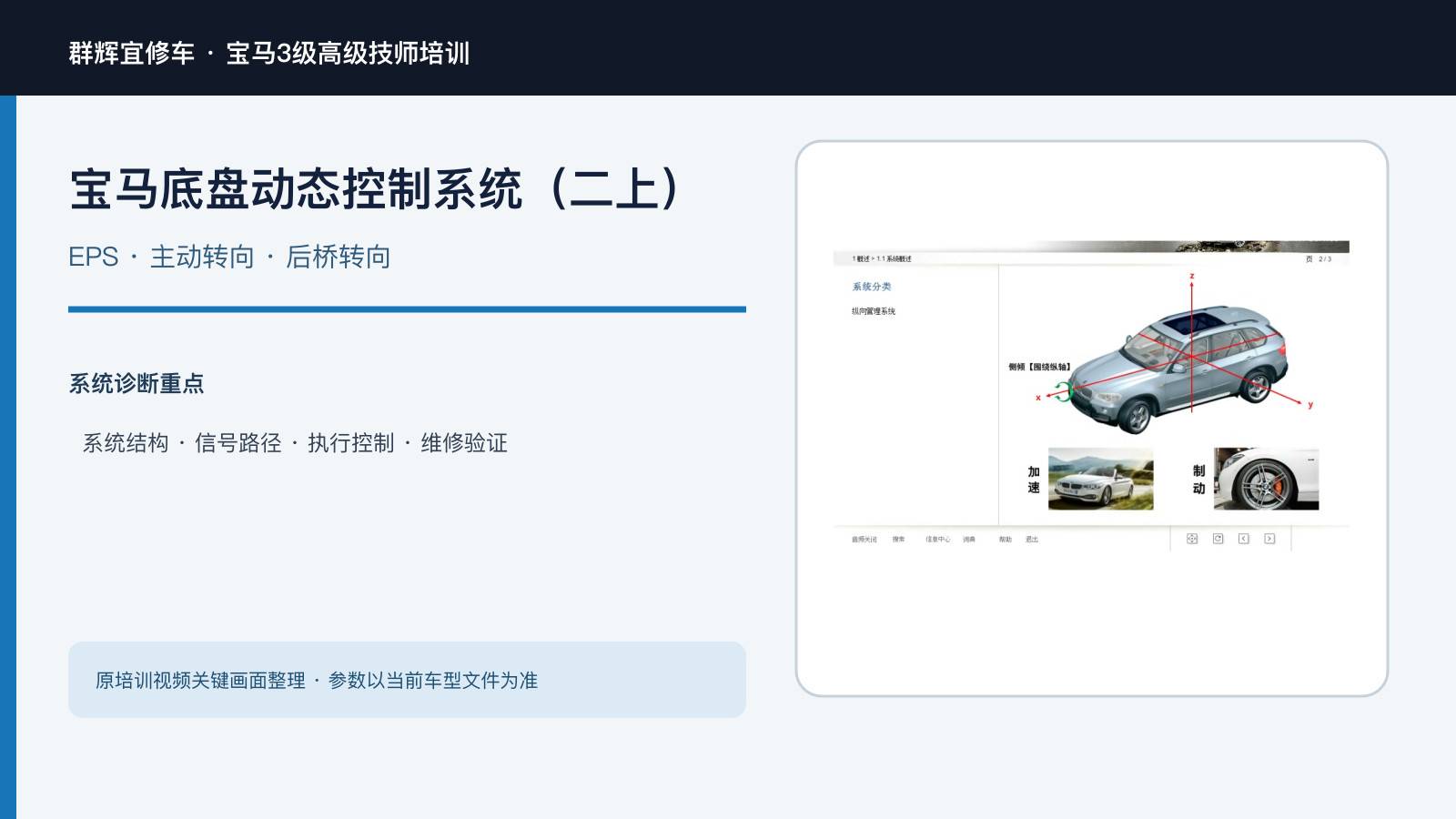Click the fullscreen icon in the course player
The width and height of the screenshot is (1456, 819).
click(x=1192, y=539)
